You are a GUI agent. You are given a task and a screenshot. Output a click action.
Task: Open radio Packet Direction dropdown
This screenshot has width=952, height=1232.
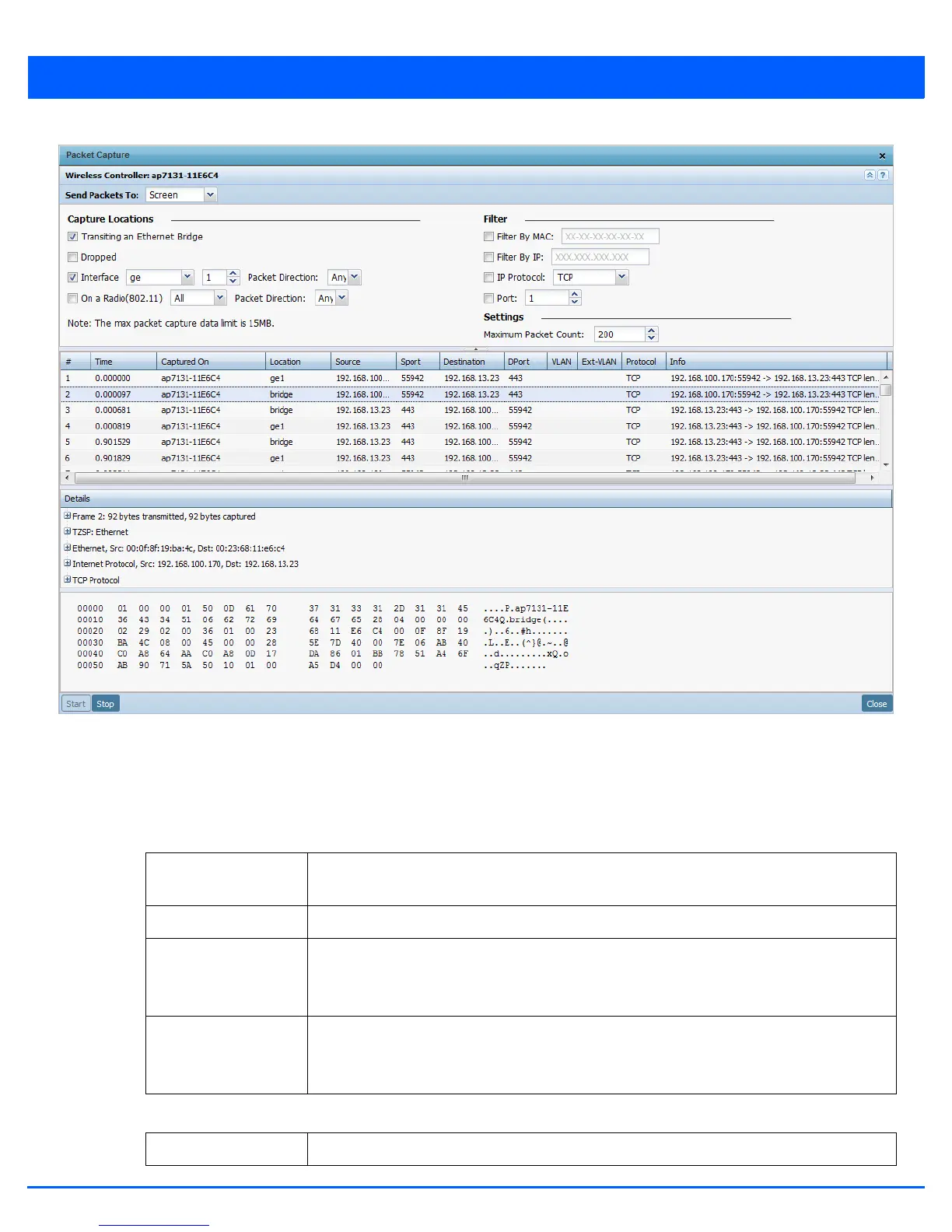coord(341,299)
